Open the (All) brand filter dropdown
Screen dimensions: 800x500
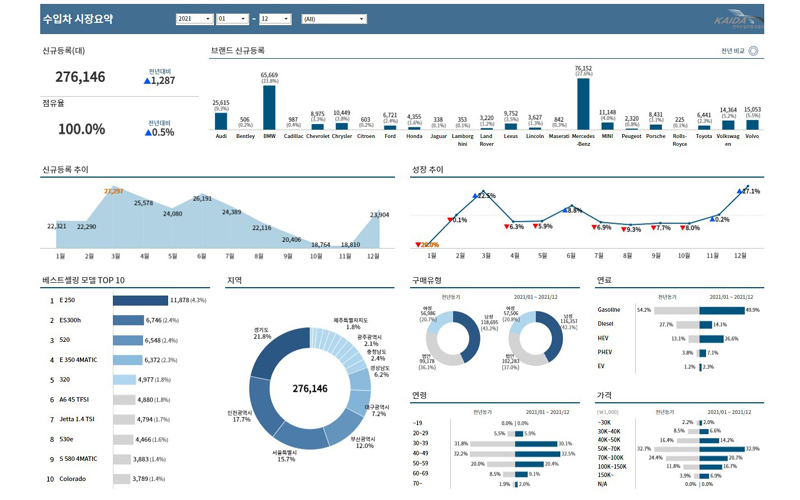coord(334,19)
